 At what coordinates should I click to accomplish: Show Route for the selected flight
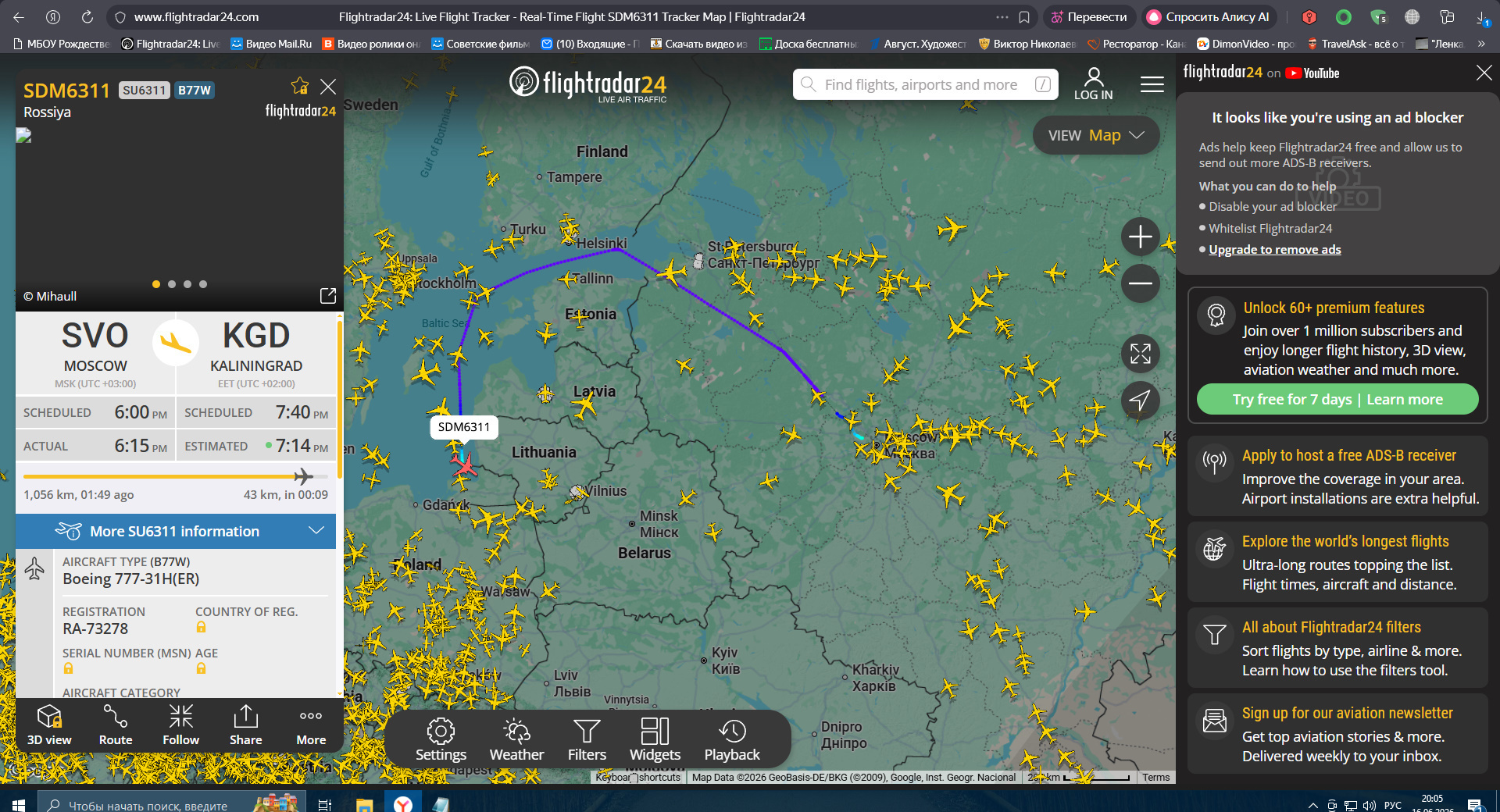(116, 725)
